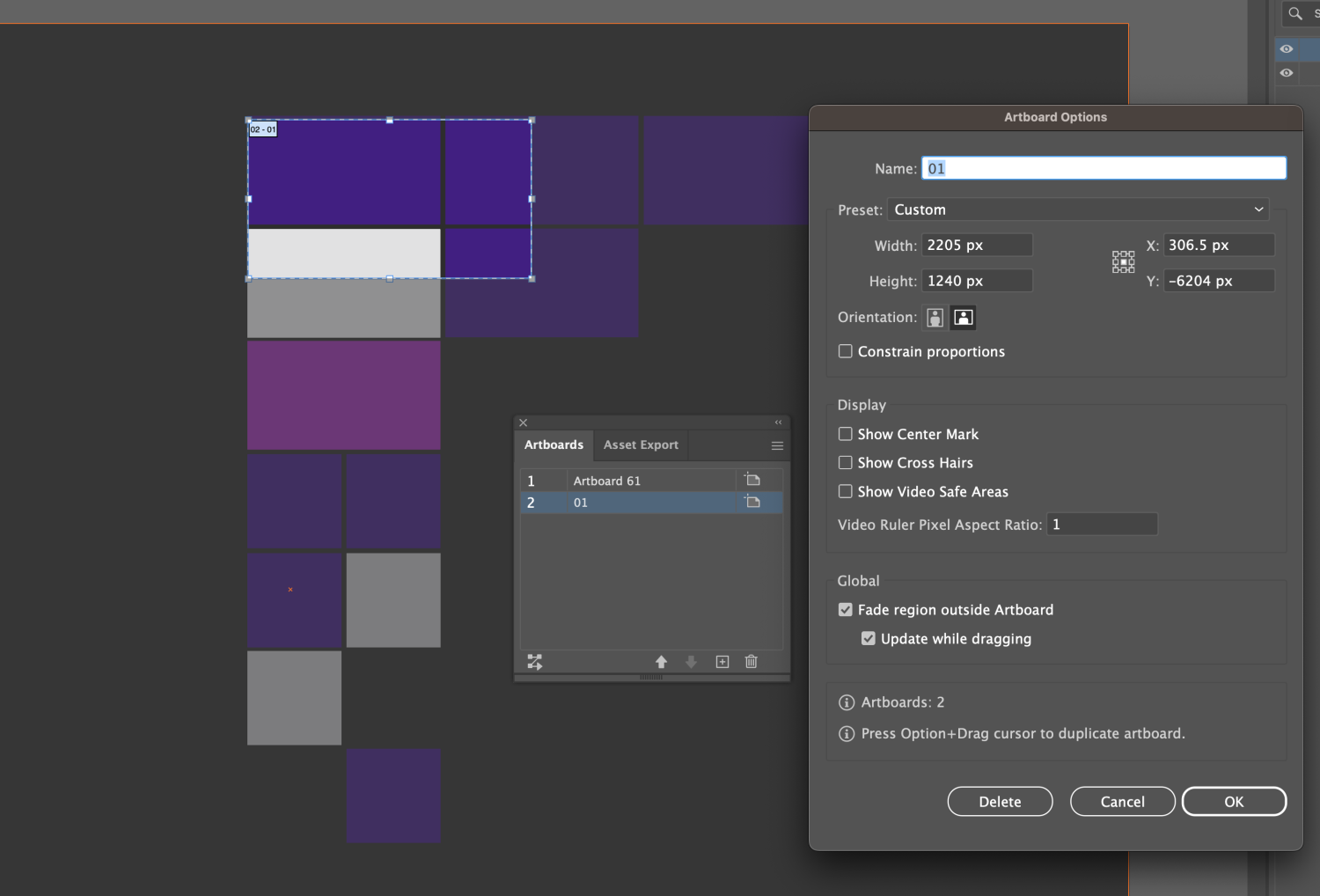Toggle the top layer's eye visibility
The height and width of the screenshot is (896, 1320).
[1287, 49]
